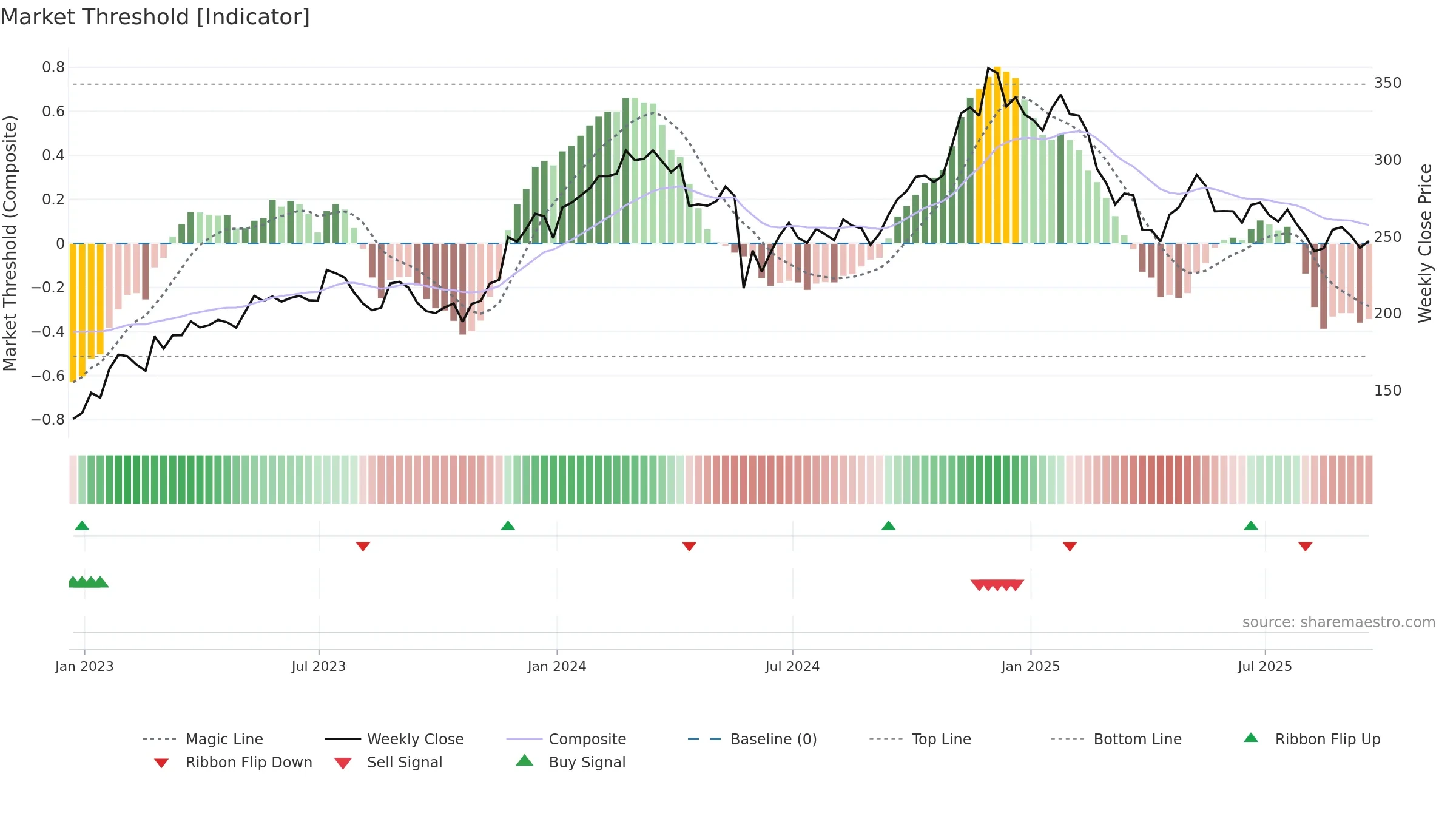This screenshot has width=1456, height=819.
Task: Toggle the Magic Line legend entry
Action: click(x=203, y=739)
